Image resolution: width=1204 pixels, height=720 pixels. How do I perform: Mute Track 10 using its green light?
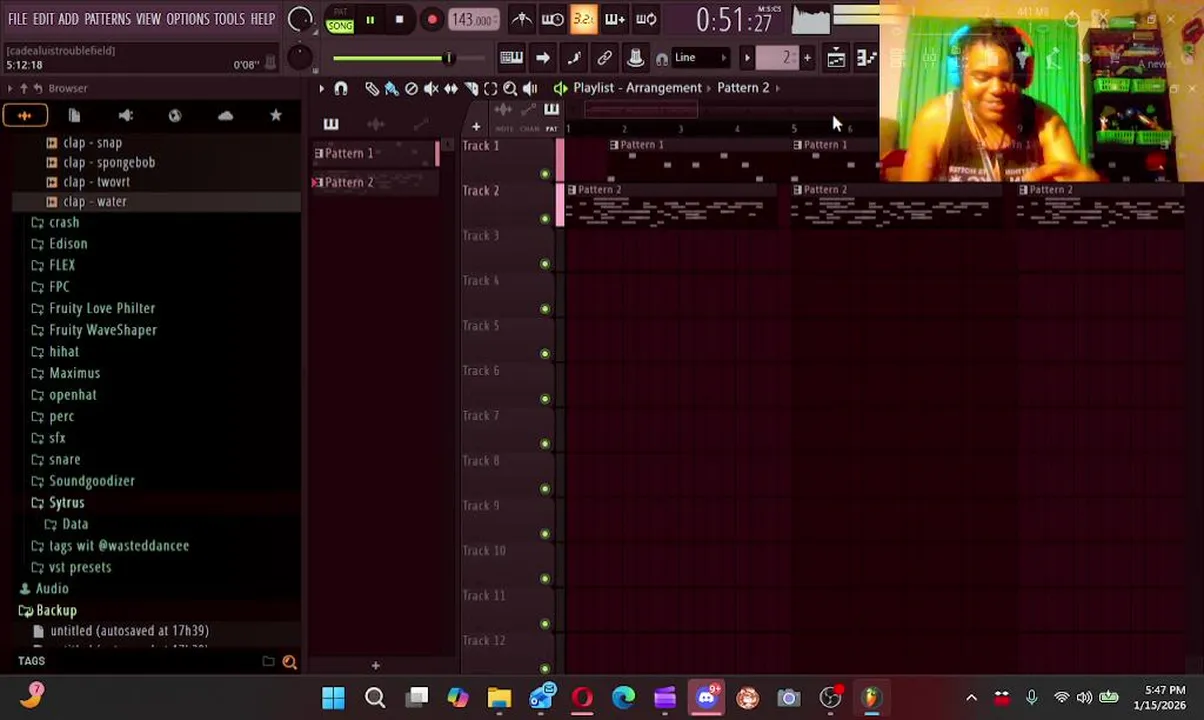pyautogui.click(x=545, y=579)
